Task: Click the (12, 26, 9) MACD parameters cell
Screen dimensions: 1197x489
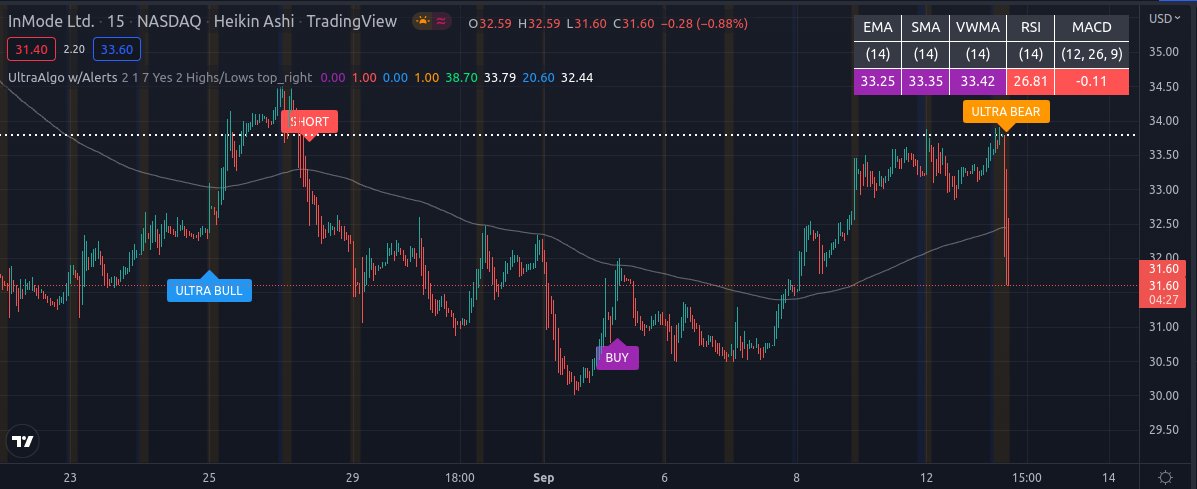Action: tap(1092, 54)
